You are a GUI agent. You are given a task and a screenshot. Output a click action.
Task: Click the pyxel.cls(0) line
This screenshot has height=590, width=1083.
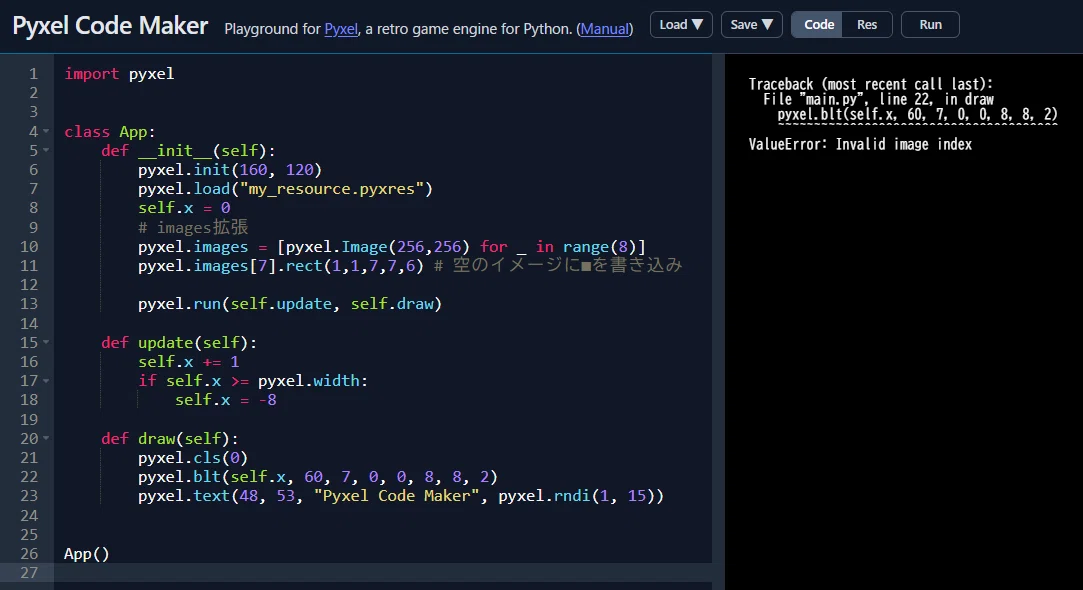coord(193,457)
